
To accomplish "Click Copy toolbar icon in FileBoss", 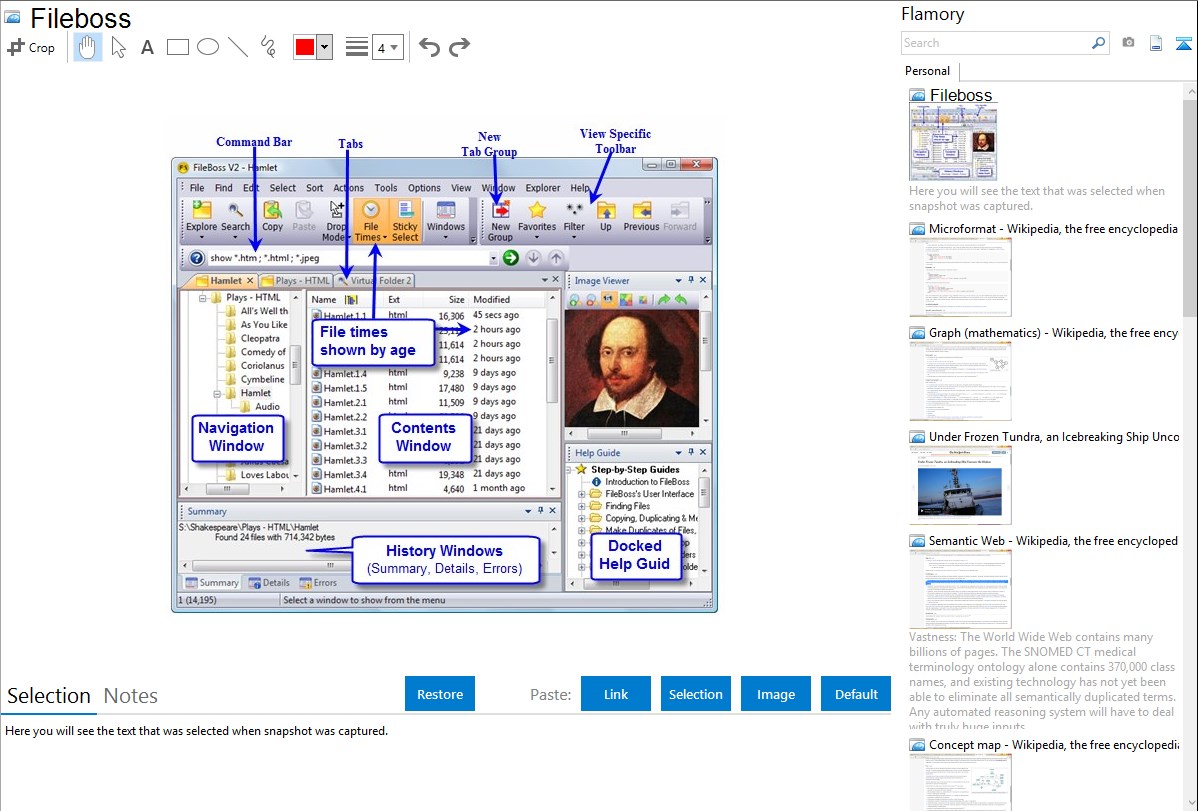I will pos(272,216).
